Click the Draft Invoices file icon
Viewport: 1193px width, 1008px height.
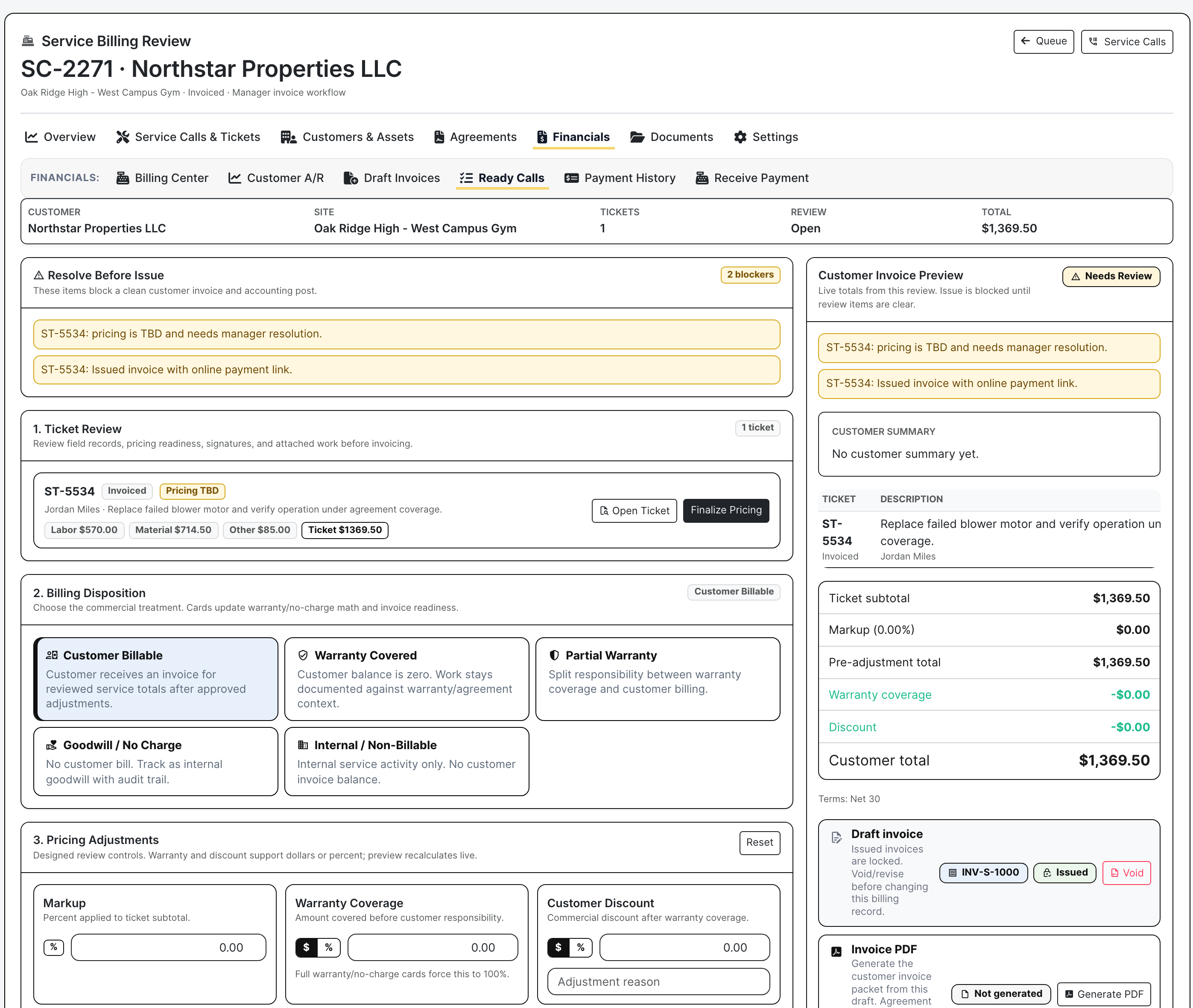pyautogui.click(x=351, y=178)
